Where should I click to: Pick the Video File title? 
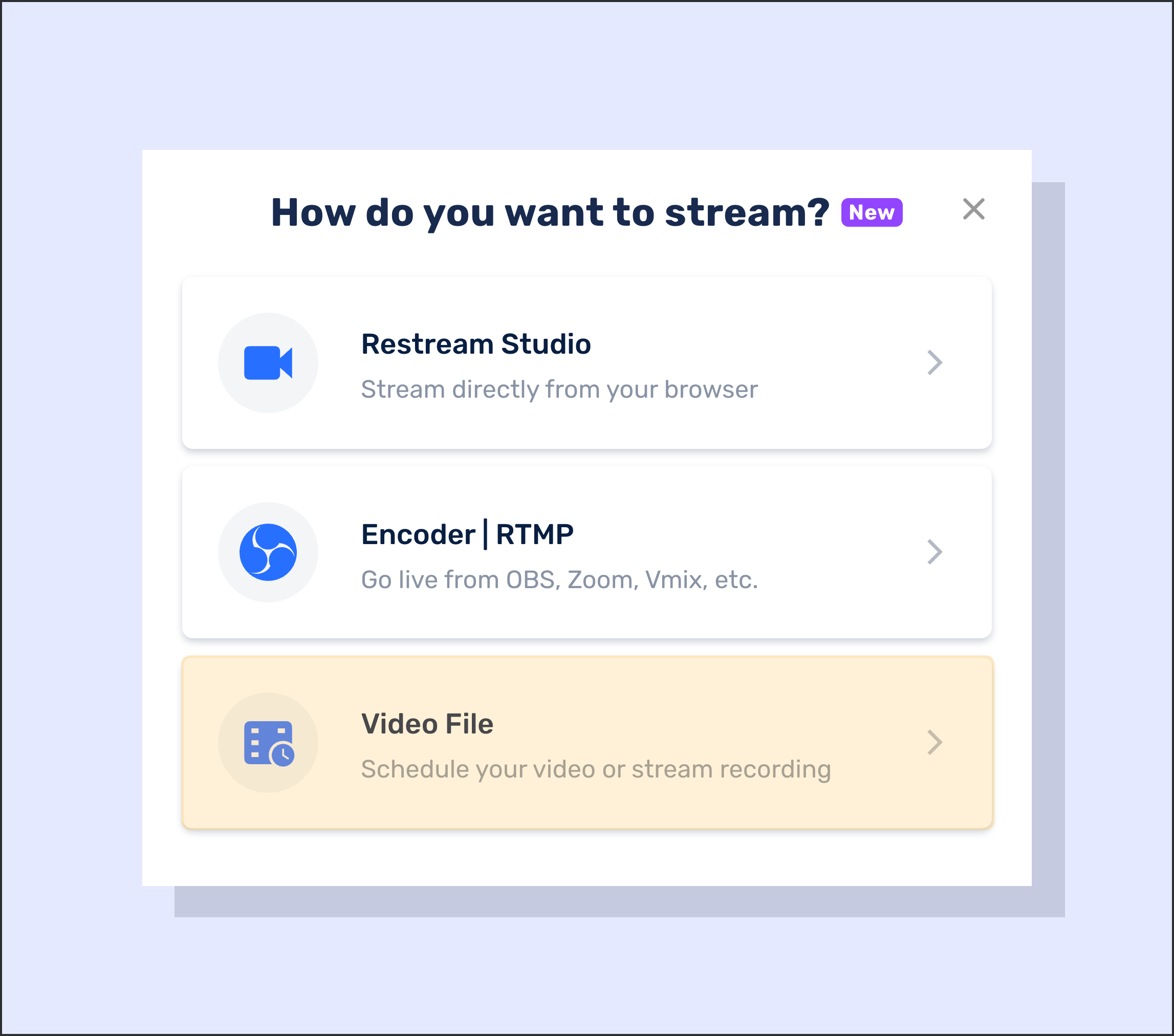click(x=427, y=723)
